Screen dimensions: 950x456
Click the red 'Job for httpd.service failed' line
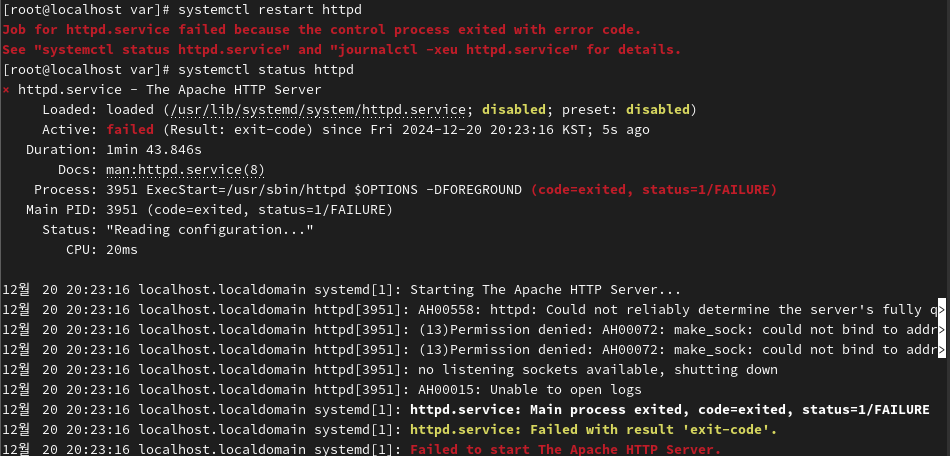(x=321, y=30)
